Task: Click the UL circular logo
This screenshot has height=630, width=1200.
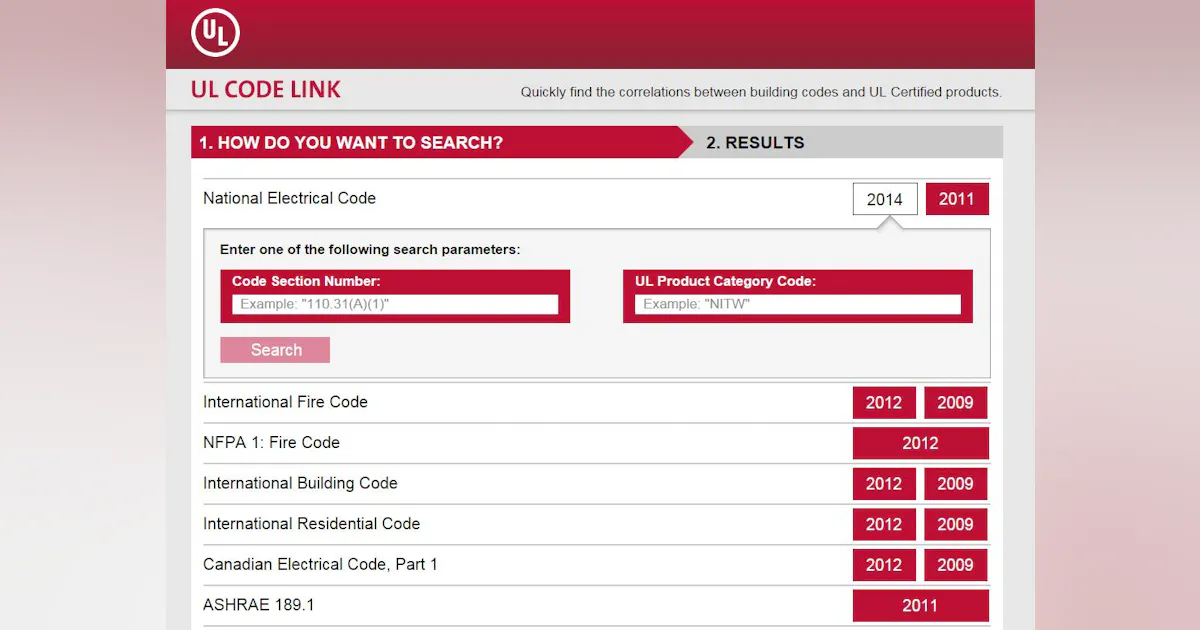Action: (x=215, y=33)
